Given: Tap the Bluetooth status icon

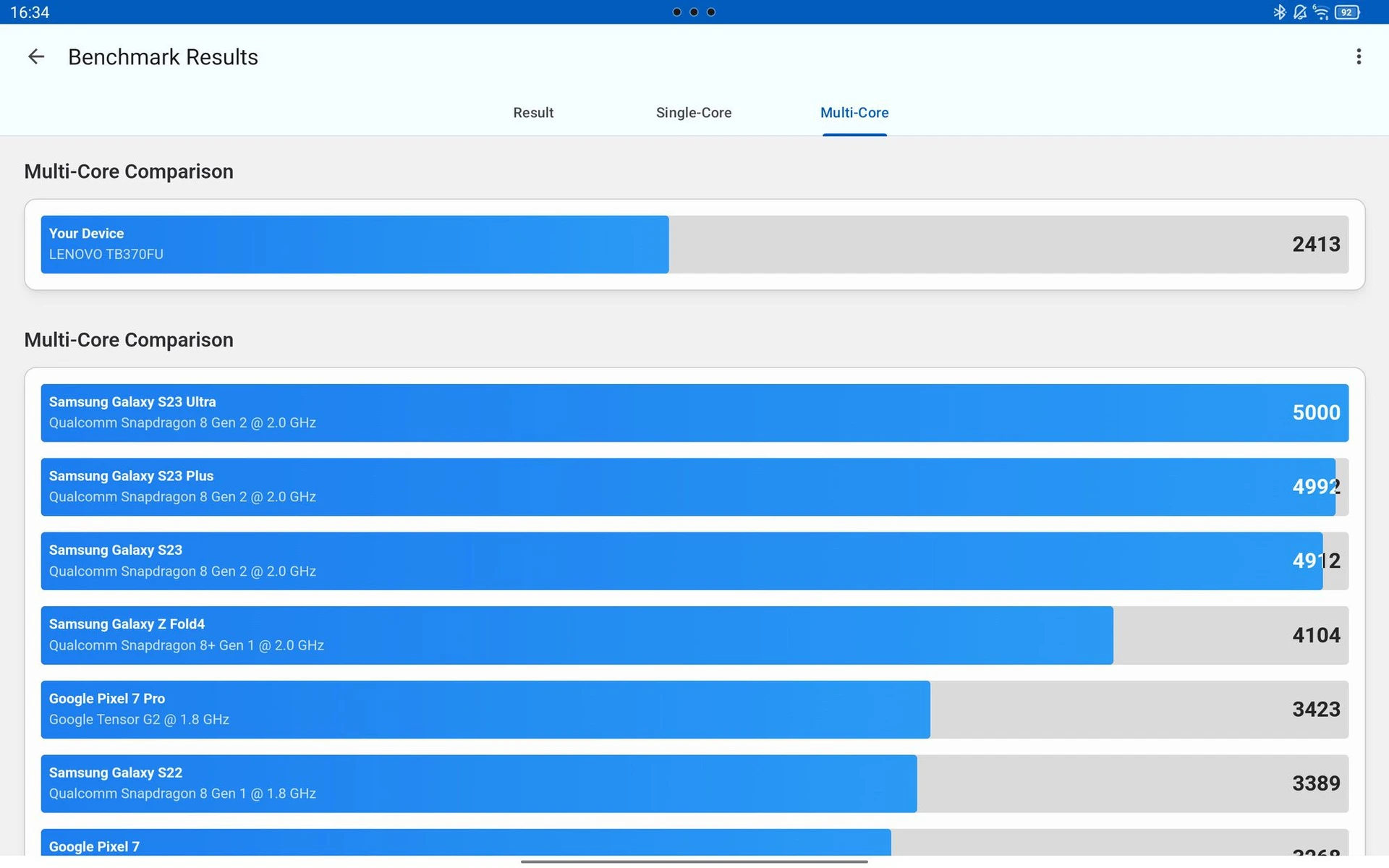Looking at the screenshot, I should 1279,12.
